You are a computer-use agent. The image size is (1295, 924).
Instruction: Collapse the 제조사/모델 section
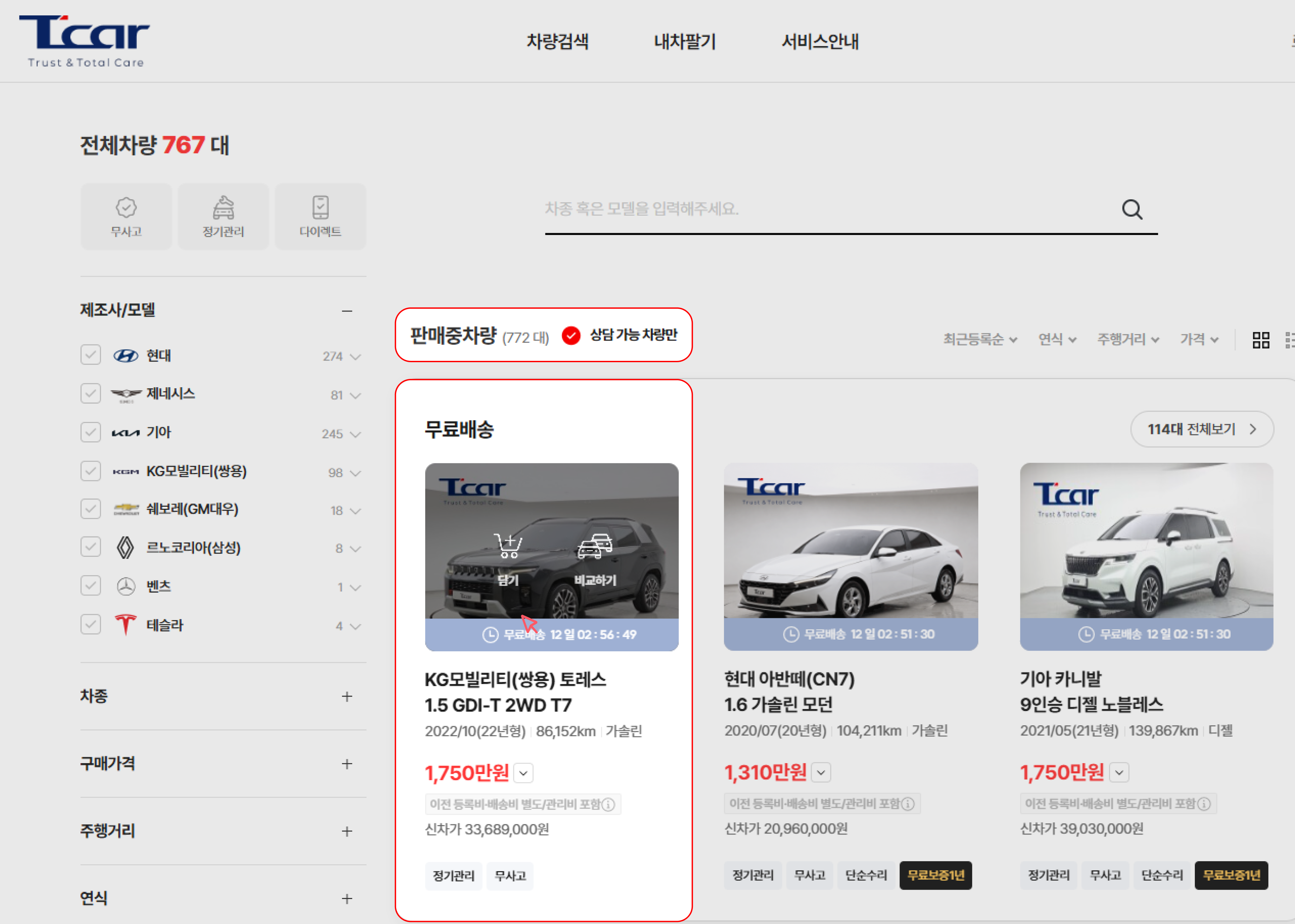coord(347,311)
